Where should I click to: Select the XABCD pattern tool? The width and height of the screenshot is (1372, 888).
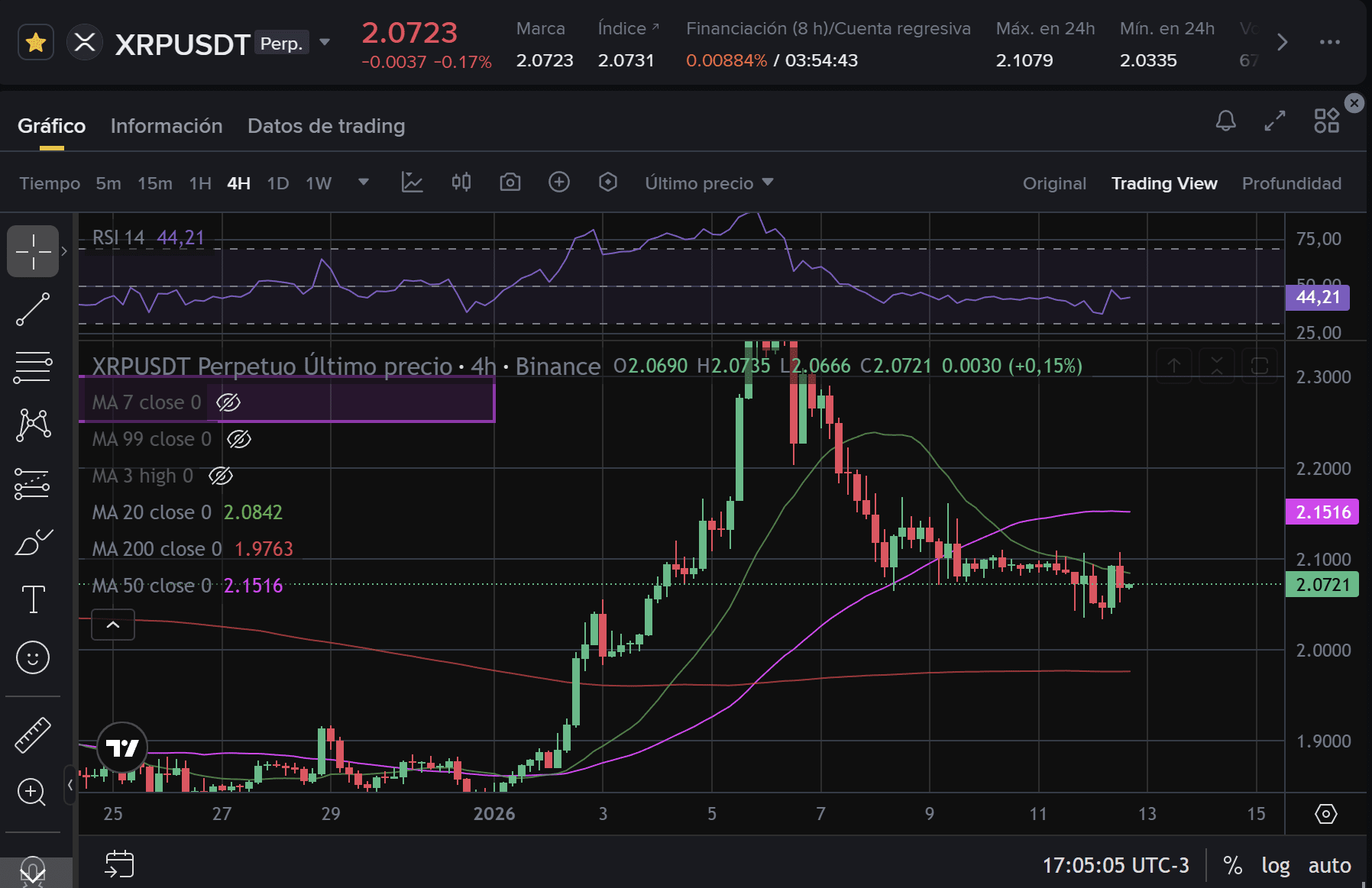pyautogui.click(x=33, y=425)
